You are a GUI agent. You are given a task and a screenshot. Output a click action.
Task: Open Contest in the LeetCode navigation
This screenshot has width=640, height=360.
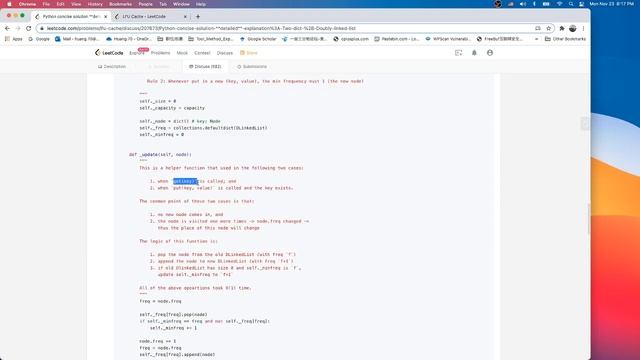coord(202,53)
